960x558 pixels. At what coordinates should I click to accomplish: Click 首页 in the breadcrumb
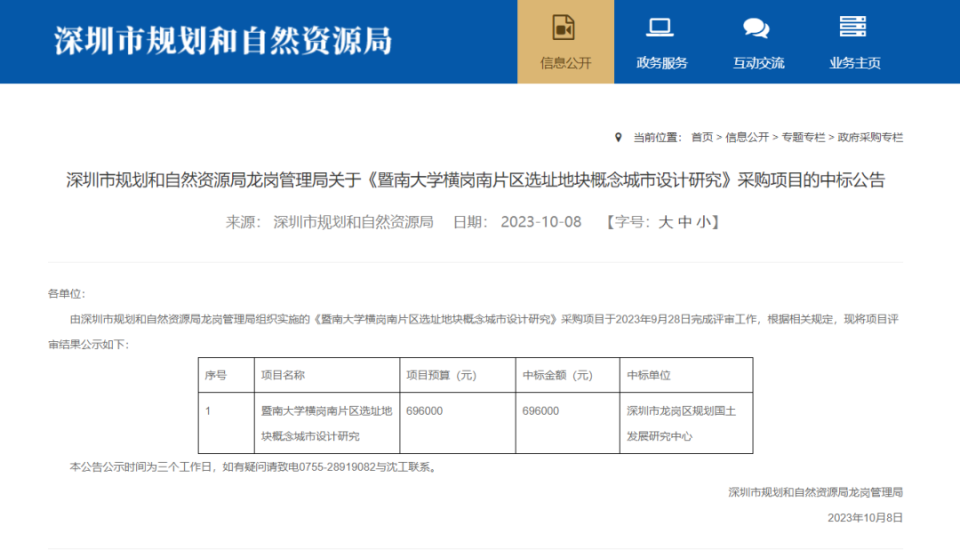point(702,137)
